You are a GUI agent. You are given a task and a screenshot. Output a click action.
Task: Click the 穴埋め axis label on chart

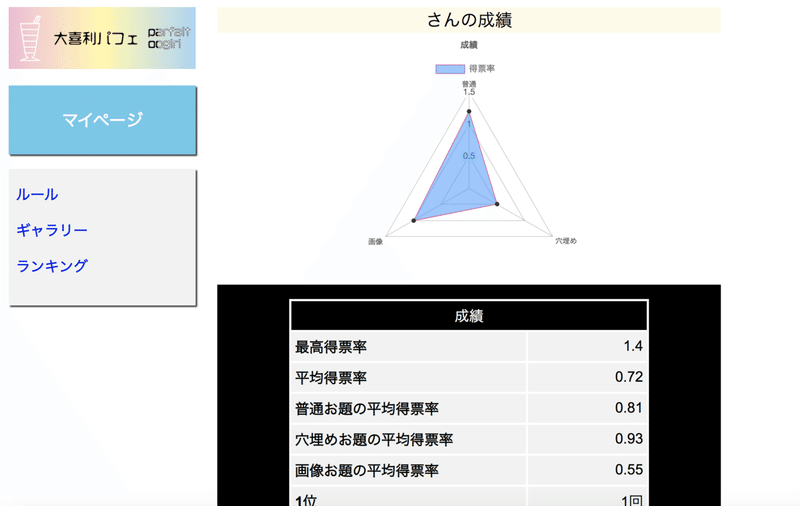pyautogui.click(x=566, y=241)
